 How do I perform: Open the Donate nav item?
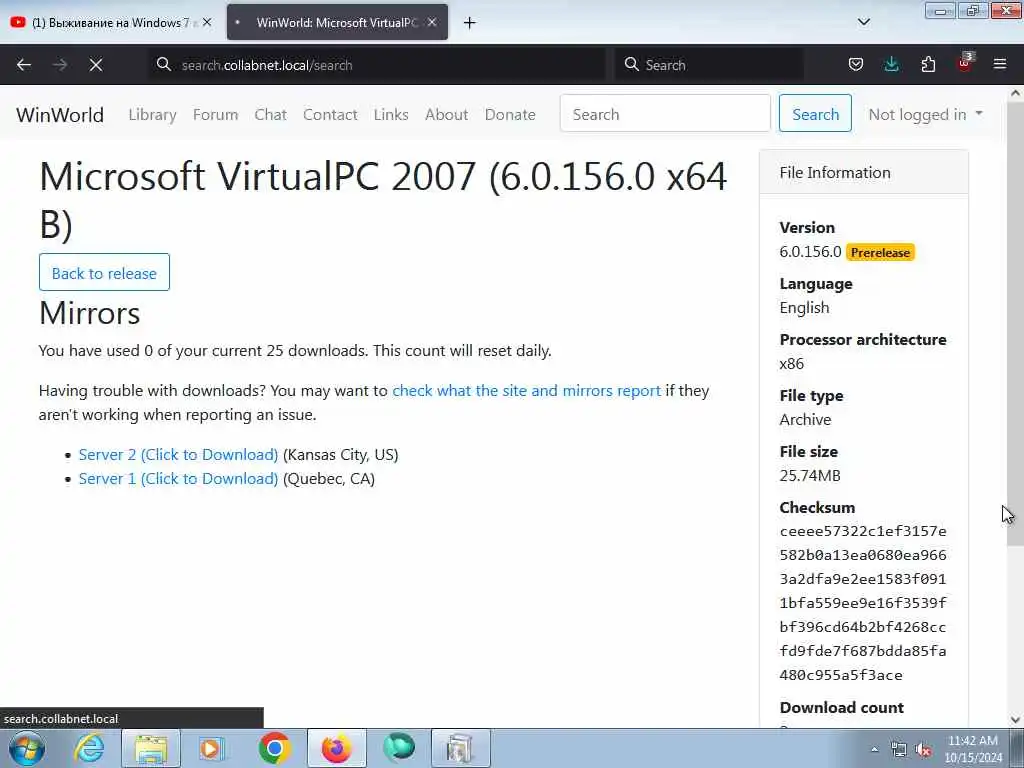coord(510,114)
